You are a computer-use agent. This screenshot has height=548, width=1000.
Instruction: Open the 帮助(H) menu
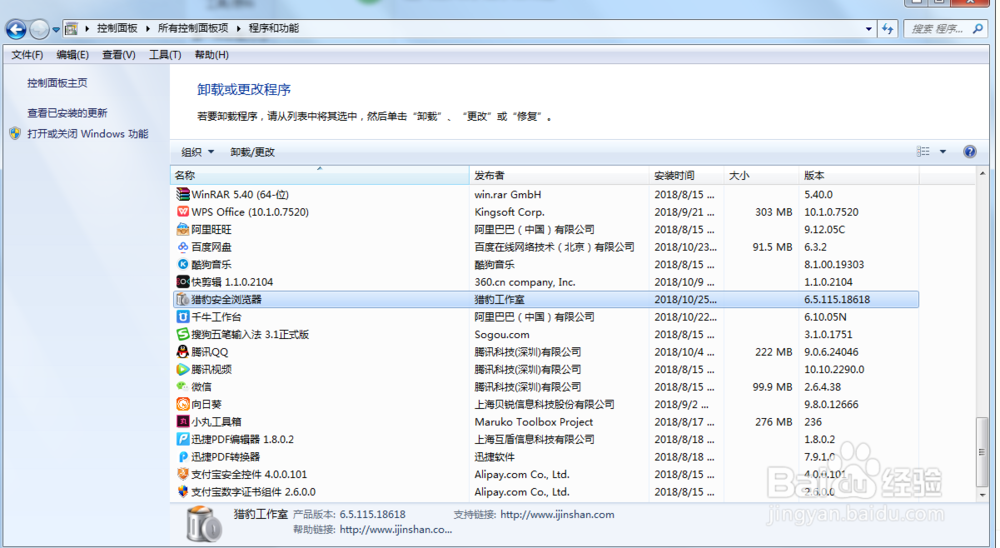coord(212,55)
